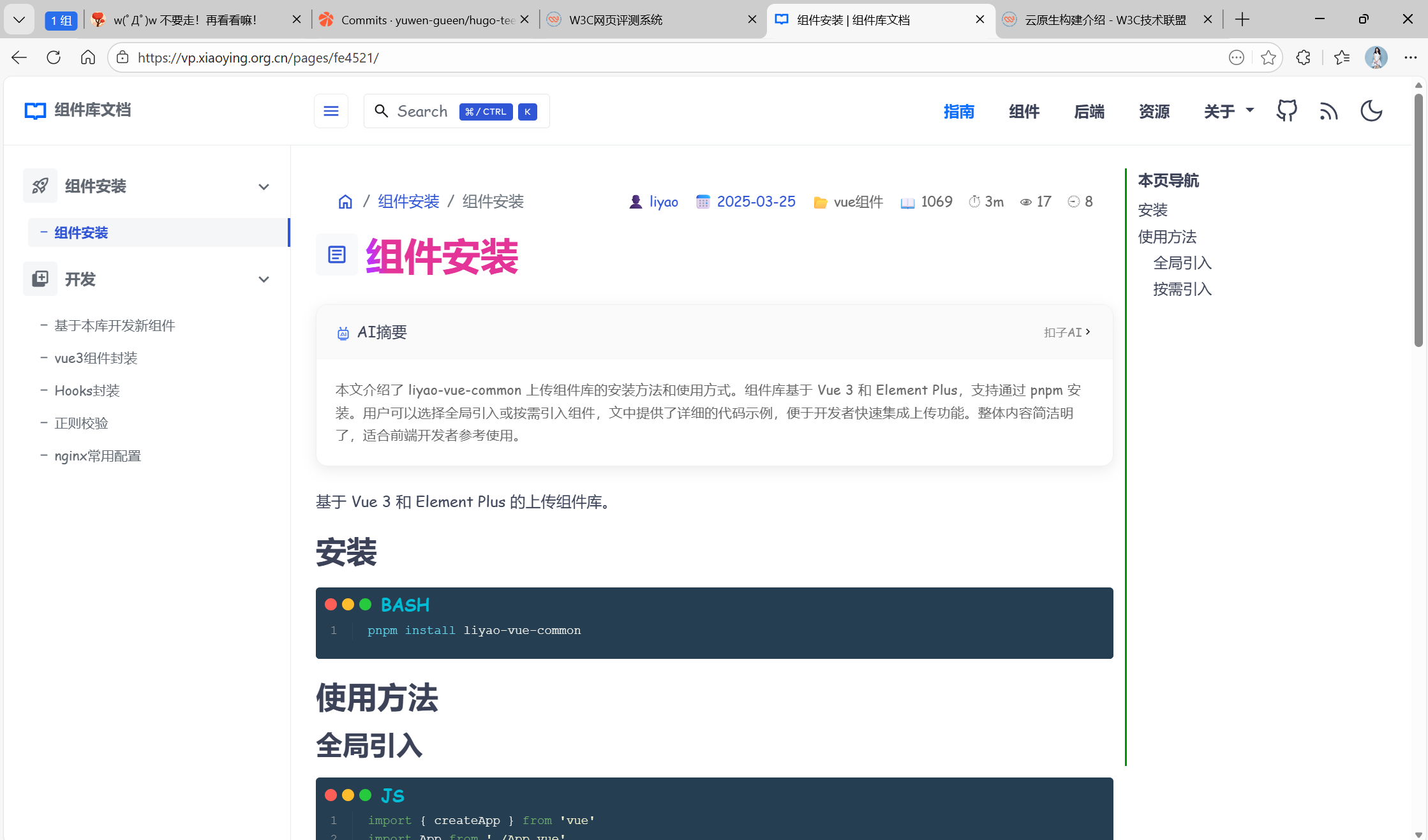Click the RSS feed icon
The height and width of the screenshot is (840, 1428).
point(1328,112)
